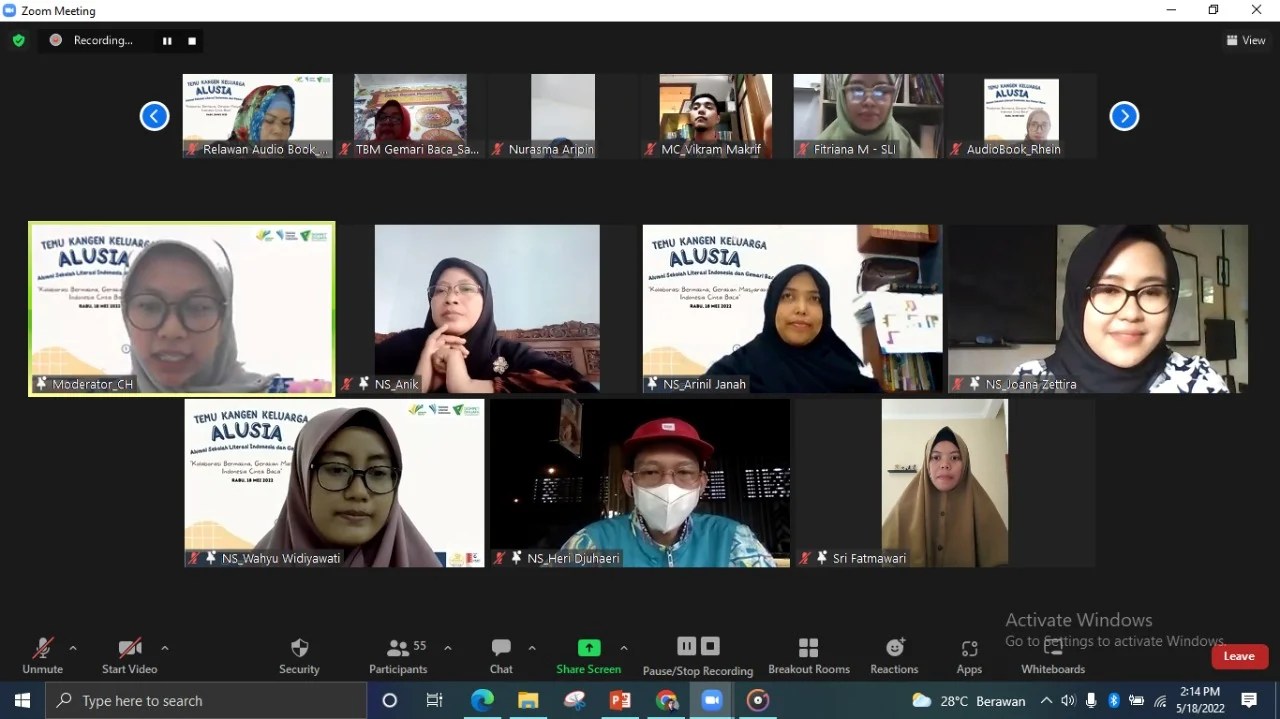Click the red Leave button
1280x719 pixels.
point(1240,656)
